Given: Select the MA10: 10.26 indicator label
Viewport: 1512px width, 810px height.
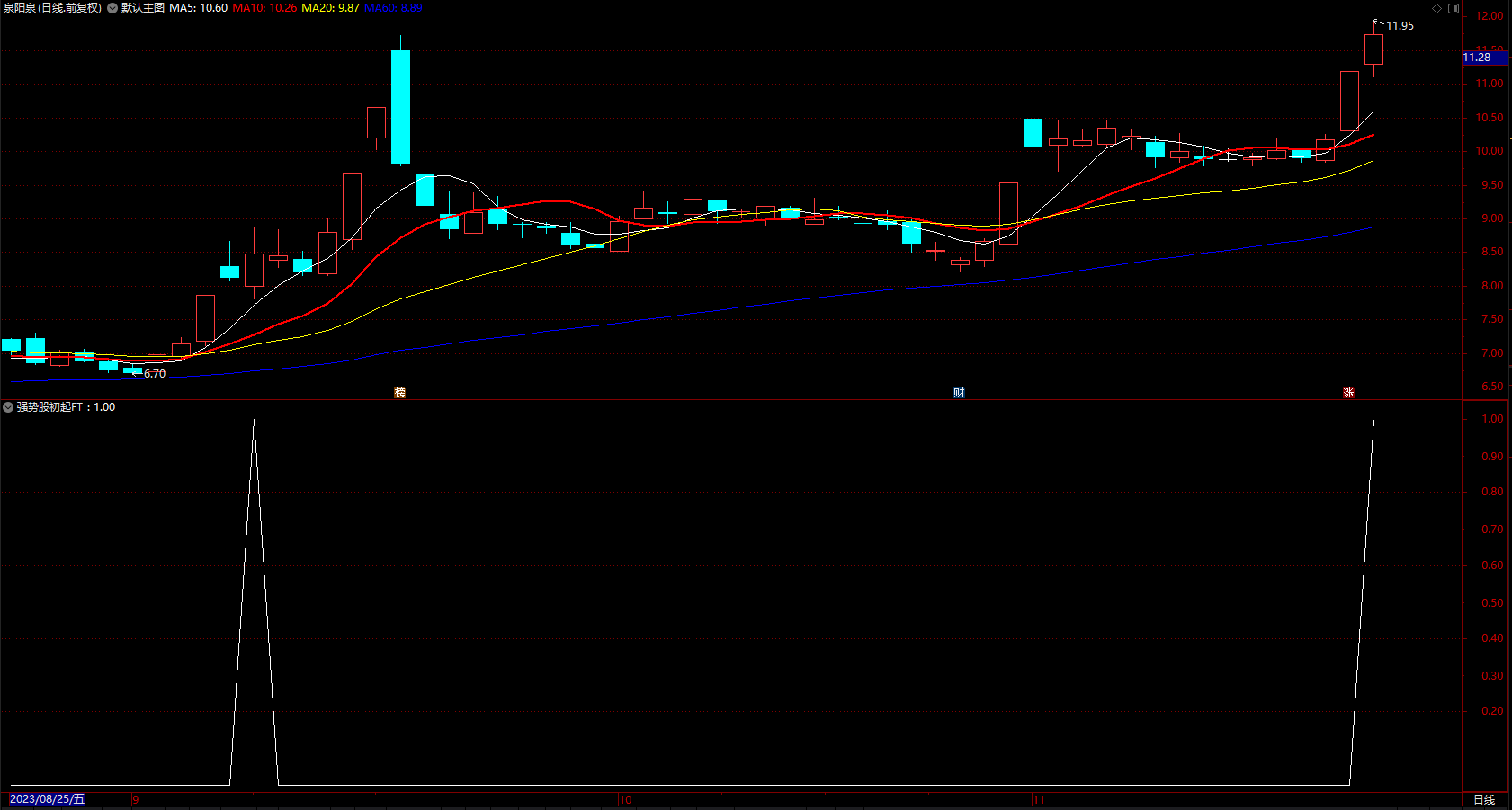Looking at the screenshot, I should point(264,8).
